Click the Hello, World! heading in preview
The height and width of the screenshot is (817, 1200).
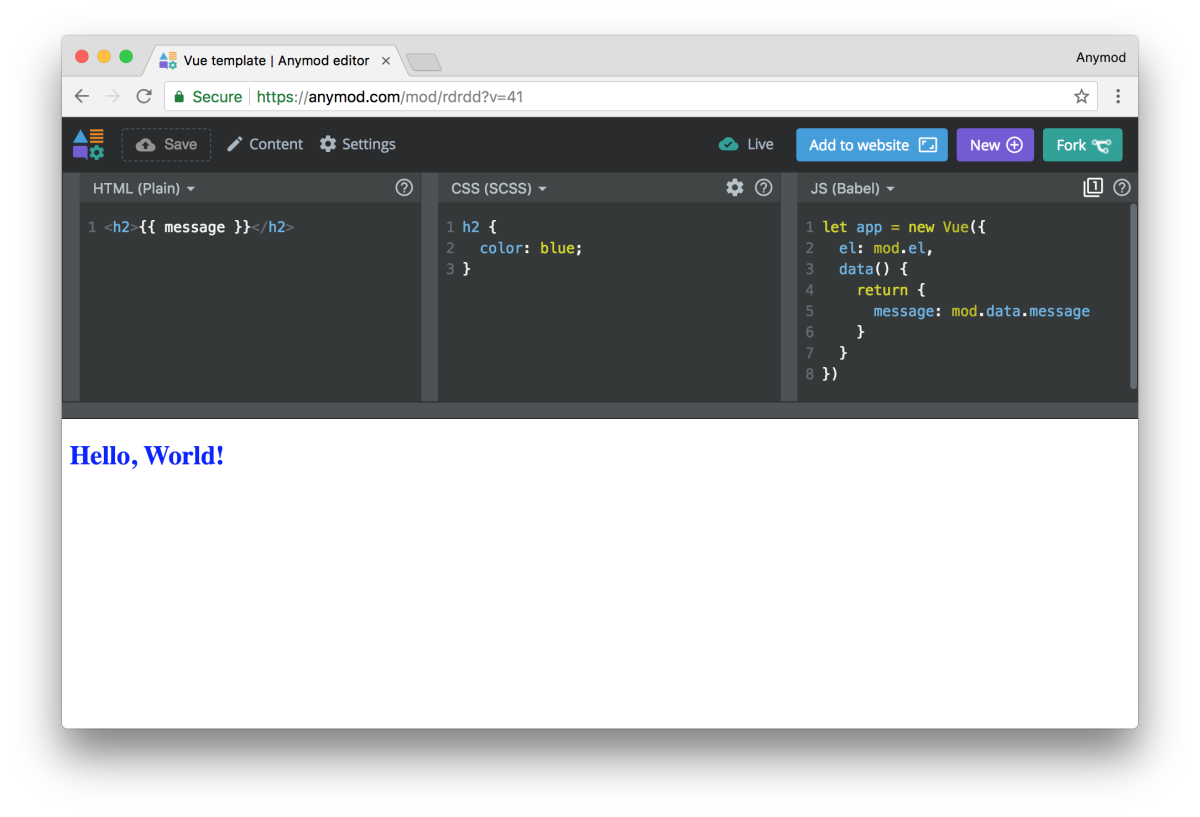(147, 456)
